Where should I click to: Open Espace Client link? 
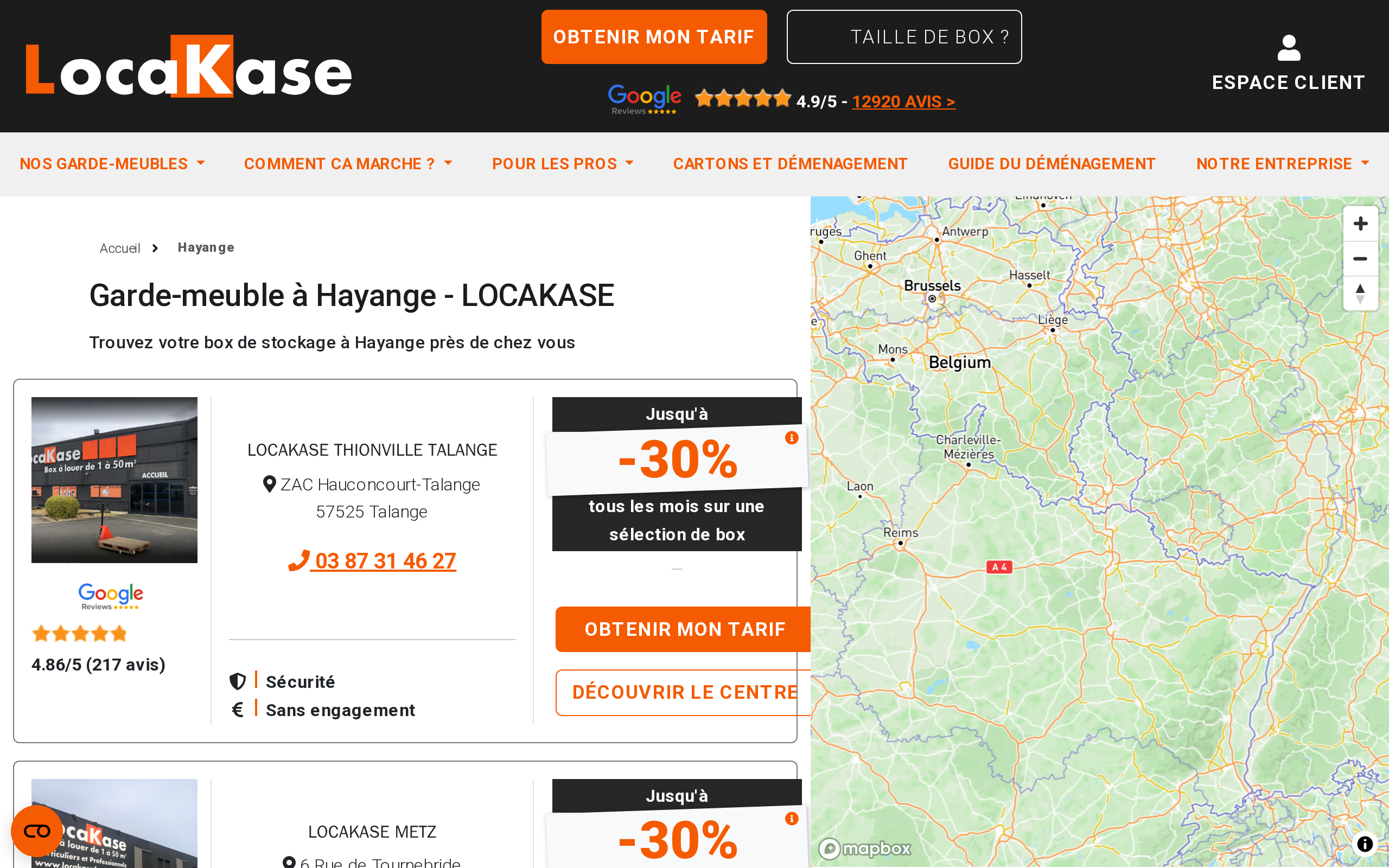1289,82
